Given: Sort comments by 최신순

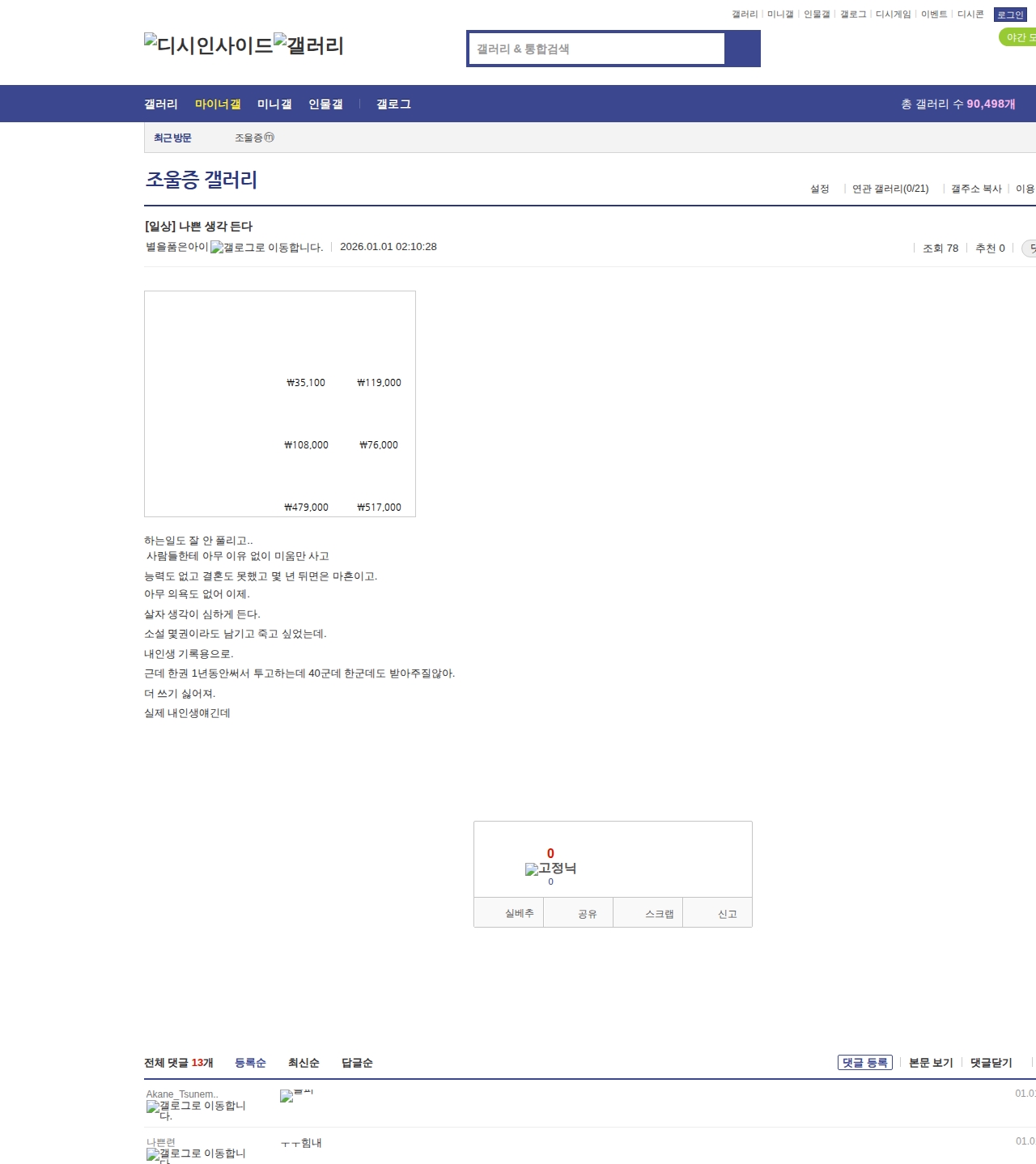Looking at the screenshot, I should 304,1063.
